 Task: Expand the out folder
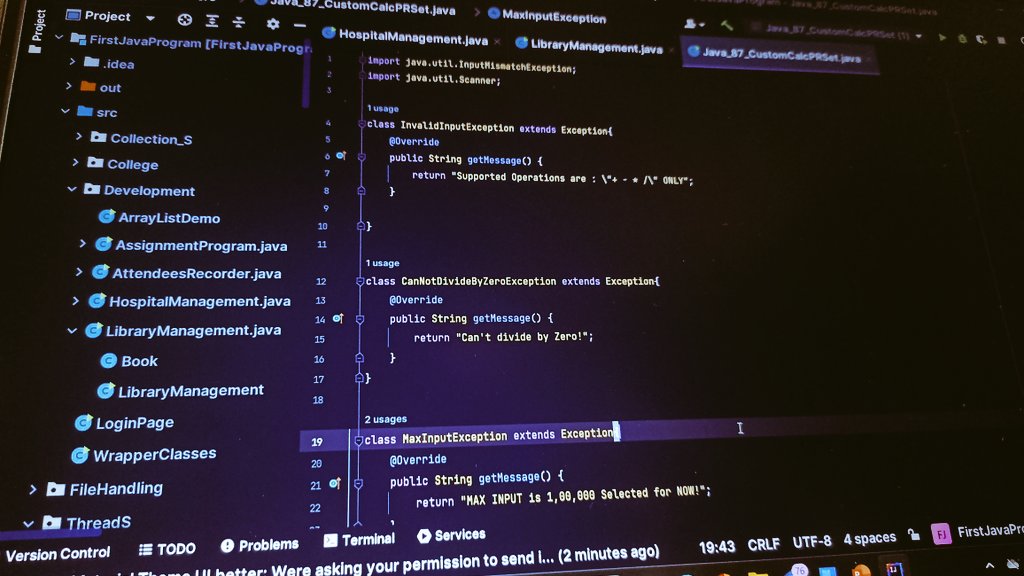click(69, 86)
